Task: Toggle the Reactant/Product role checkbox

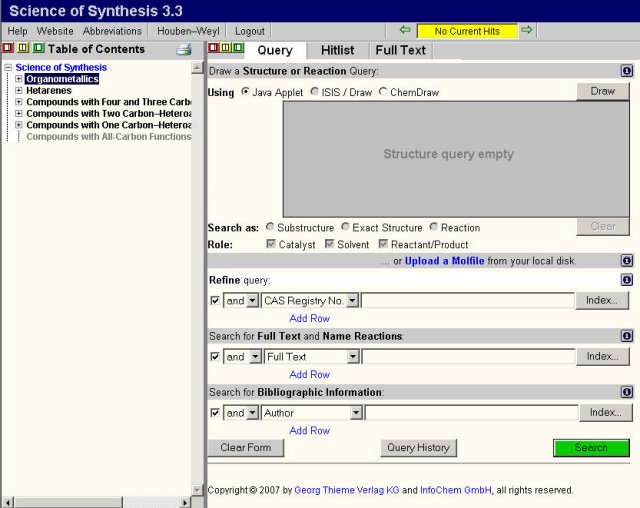Action: [x=383, y=244]
